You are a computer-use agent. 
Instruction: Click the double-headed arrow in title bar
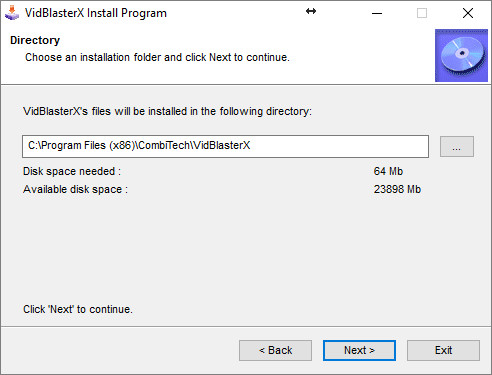pos(311,11)
